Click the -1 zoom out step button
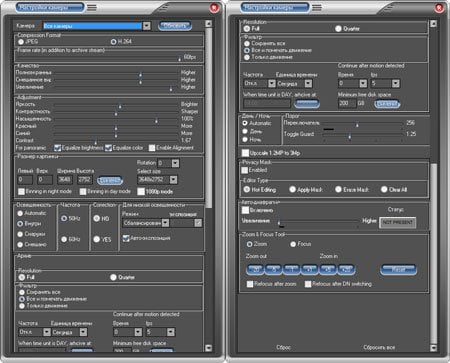The height and width of the screenshot is (363, 450). point(292,269)
